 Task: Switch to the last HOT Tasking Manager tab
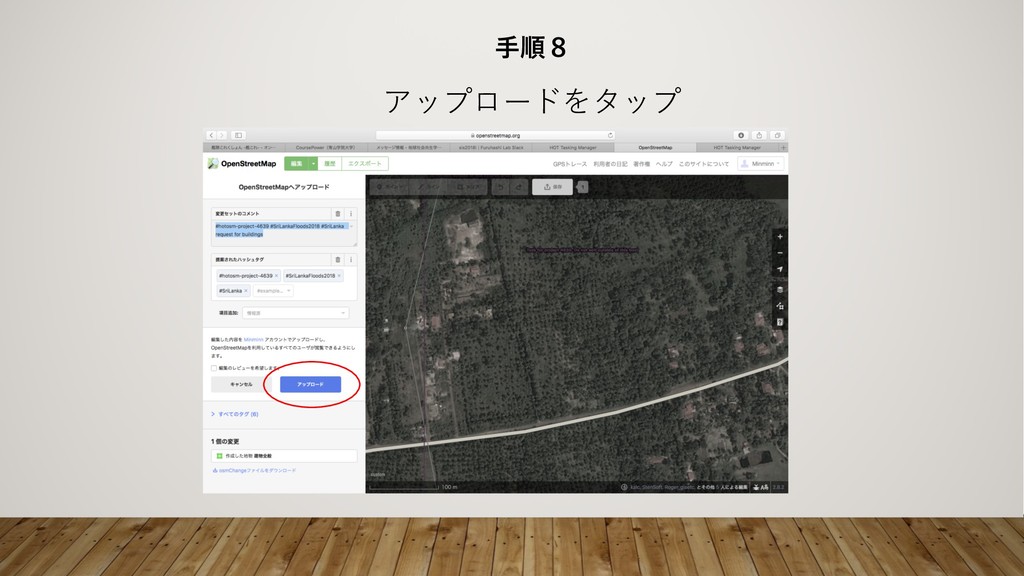(x=737, y=148)
